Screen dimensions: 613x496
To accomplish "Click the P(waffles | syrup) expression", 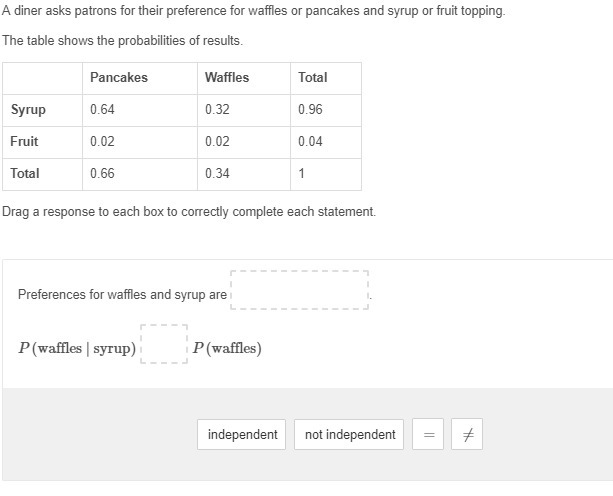I will tap(77, 349).
